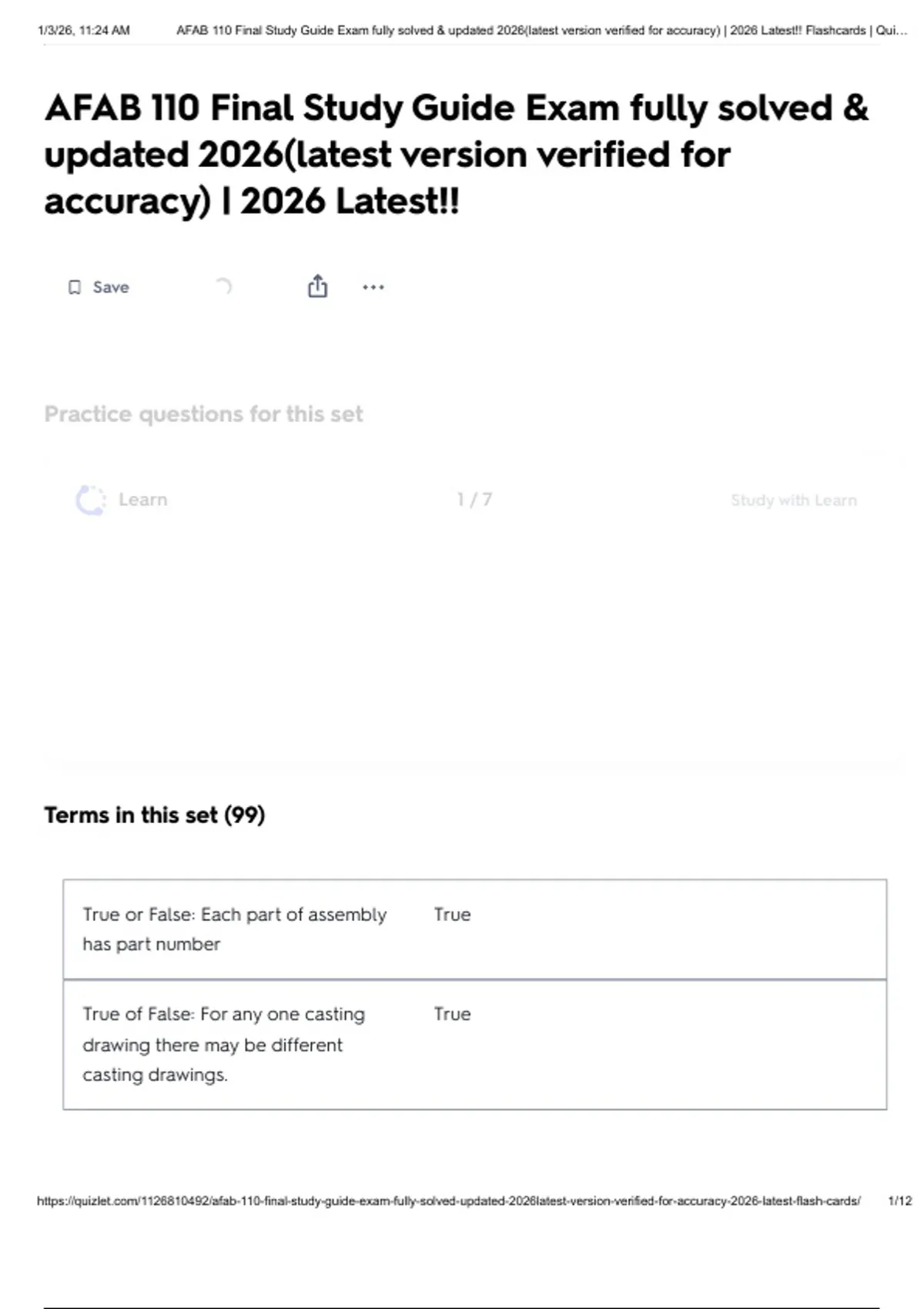Select the "Learn" text label
The height and width of the screenshot is (1309, 924).
click(x=143, y=500)
